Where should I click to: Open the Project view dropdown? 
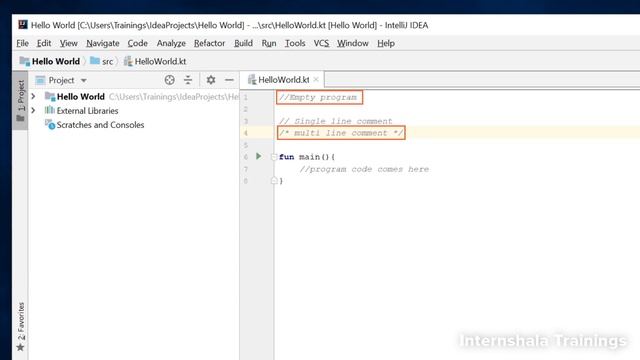84,80
